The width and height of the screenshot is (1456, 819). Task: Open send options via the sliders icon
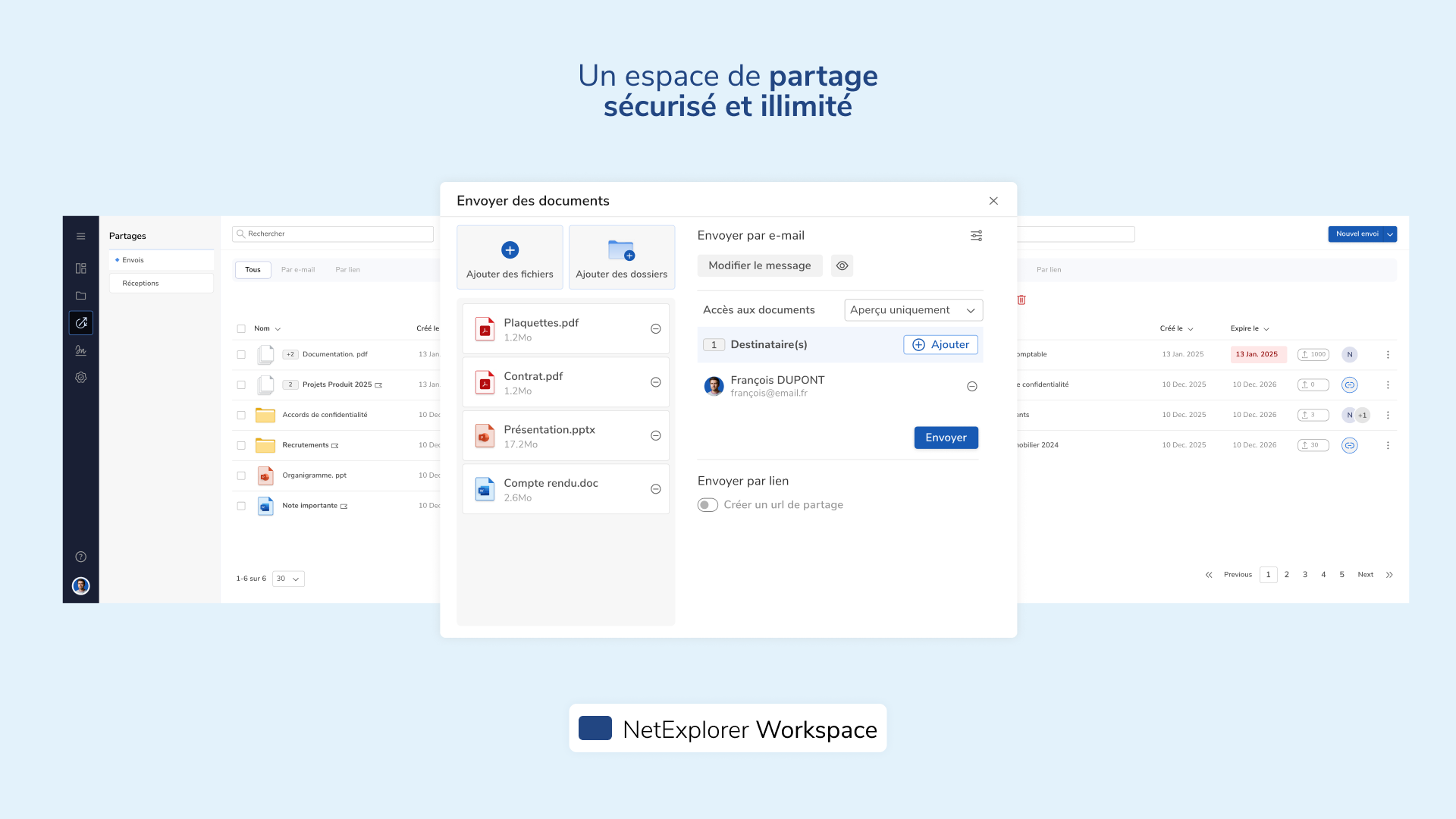pyautogui.click(x=976, y=235)
